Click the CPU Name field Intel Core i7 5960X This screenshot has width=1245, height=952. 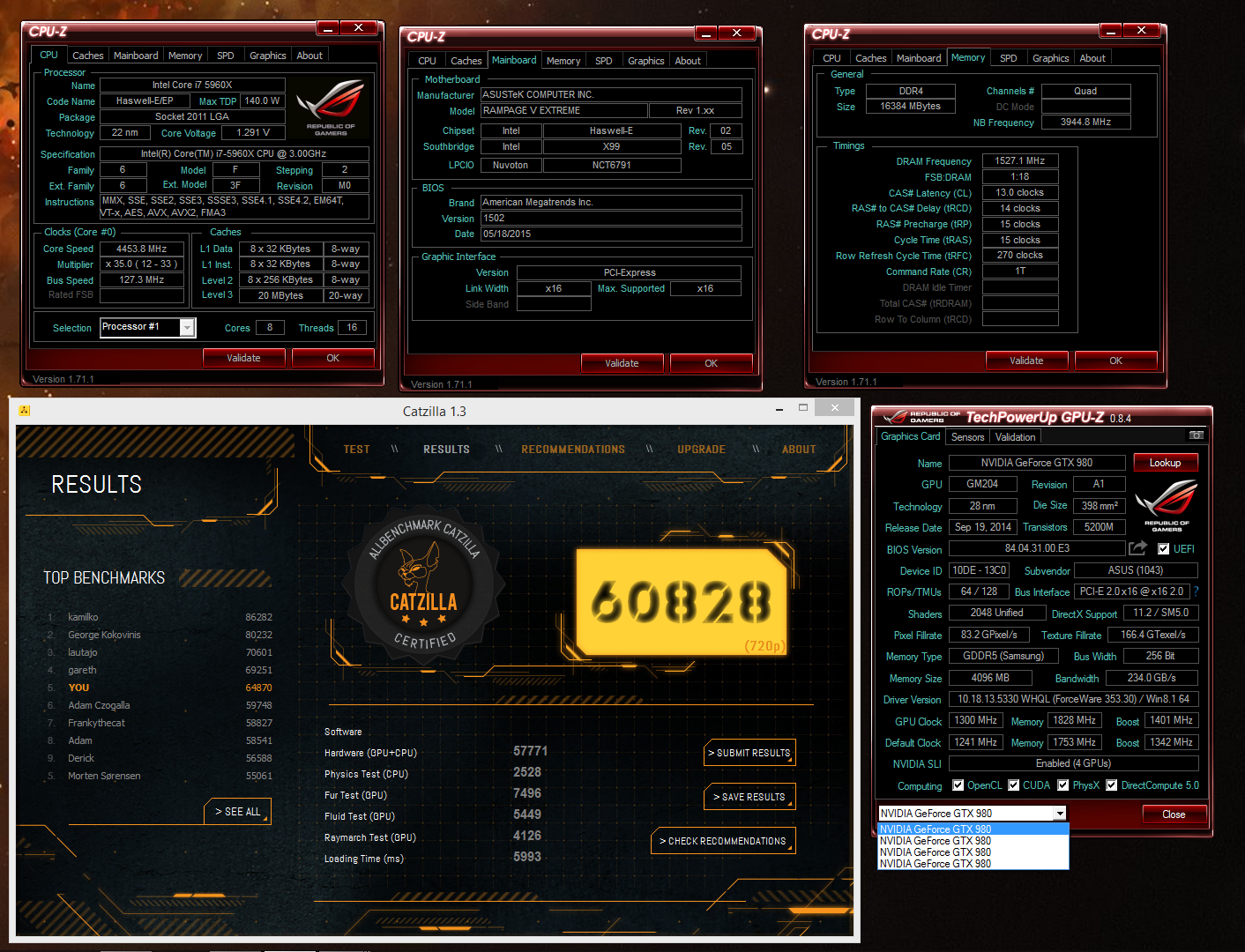tap(192, 86)
